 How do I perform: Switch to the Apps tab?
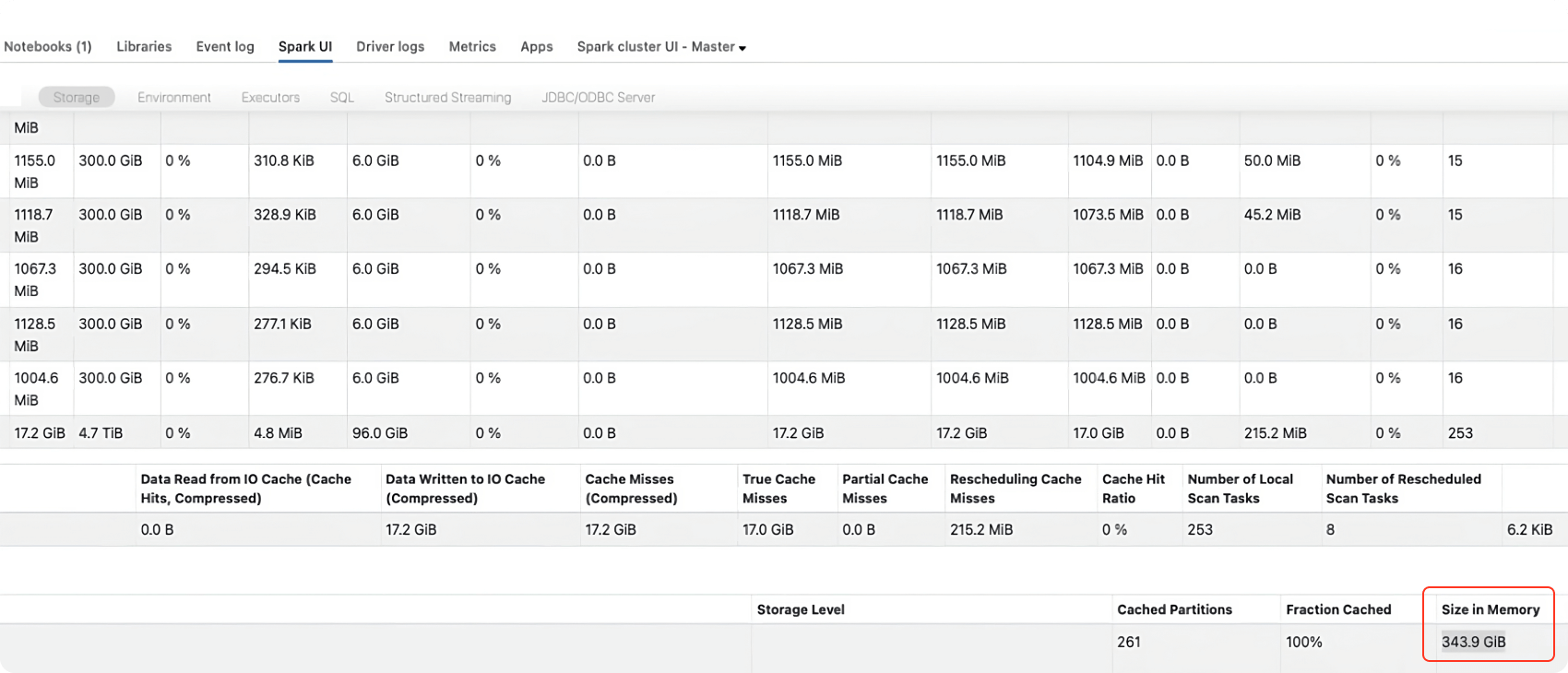tap(536, 46)
